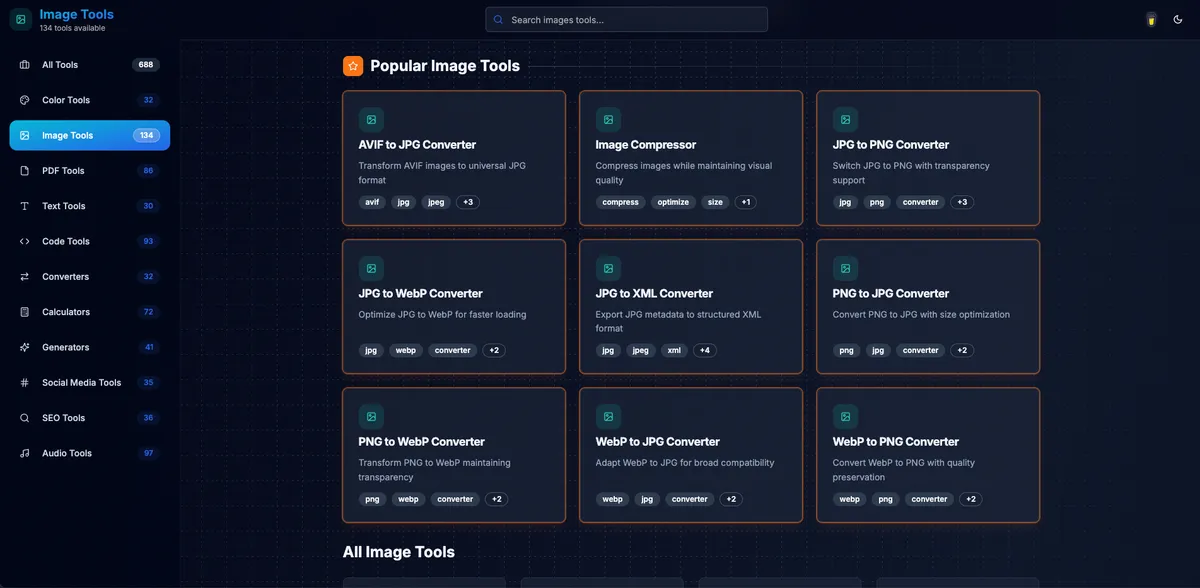Open the PNG to JPG Converter title
Screen dimensions: 1200x588
(x=891, y=294)
